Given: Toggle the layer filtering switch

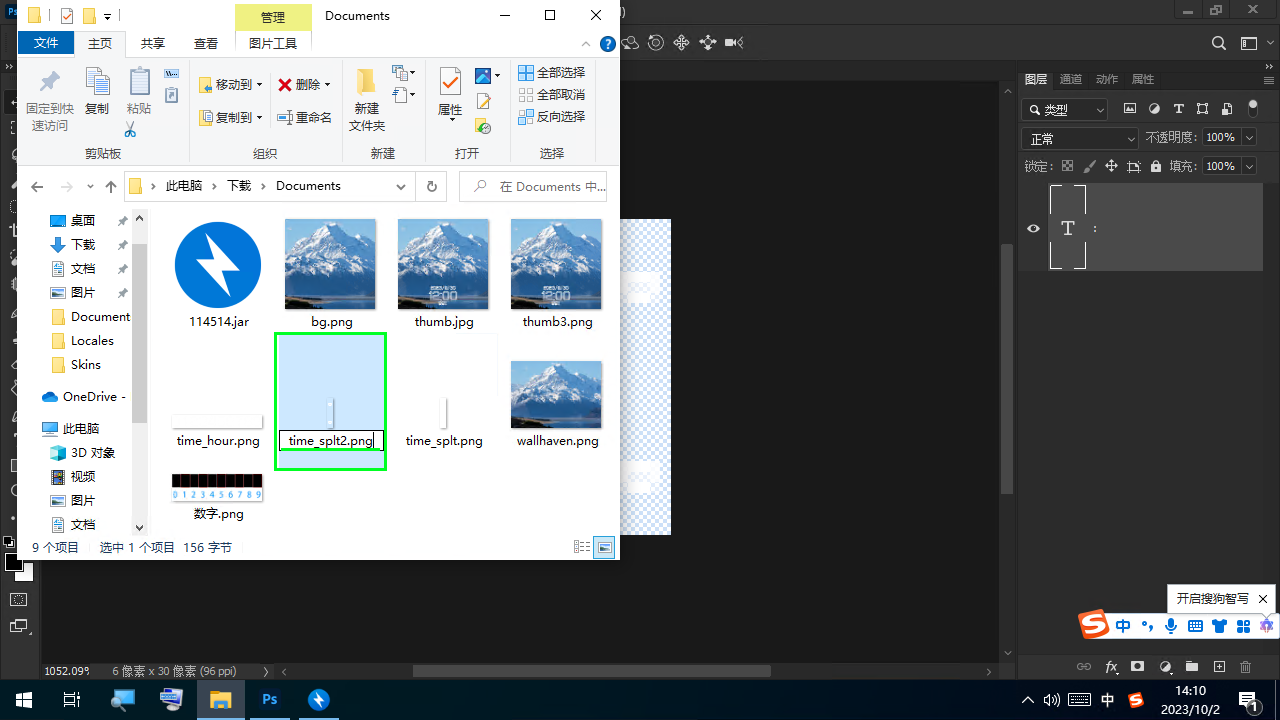Looking at the screenshot, I should point(1253,109).
